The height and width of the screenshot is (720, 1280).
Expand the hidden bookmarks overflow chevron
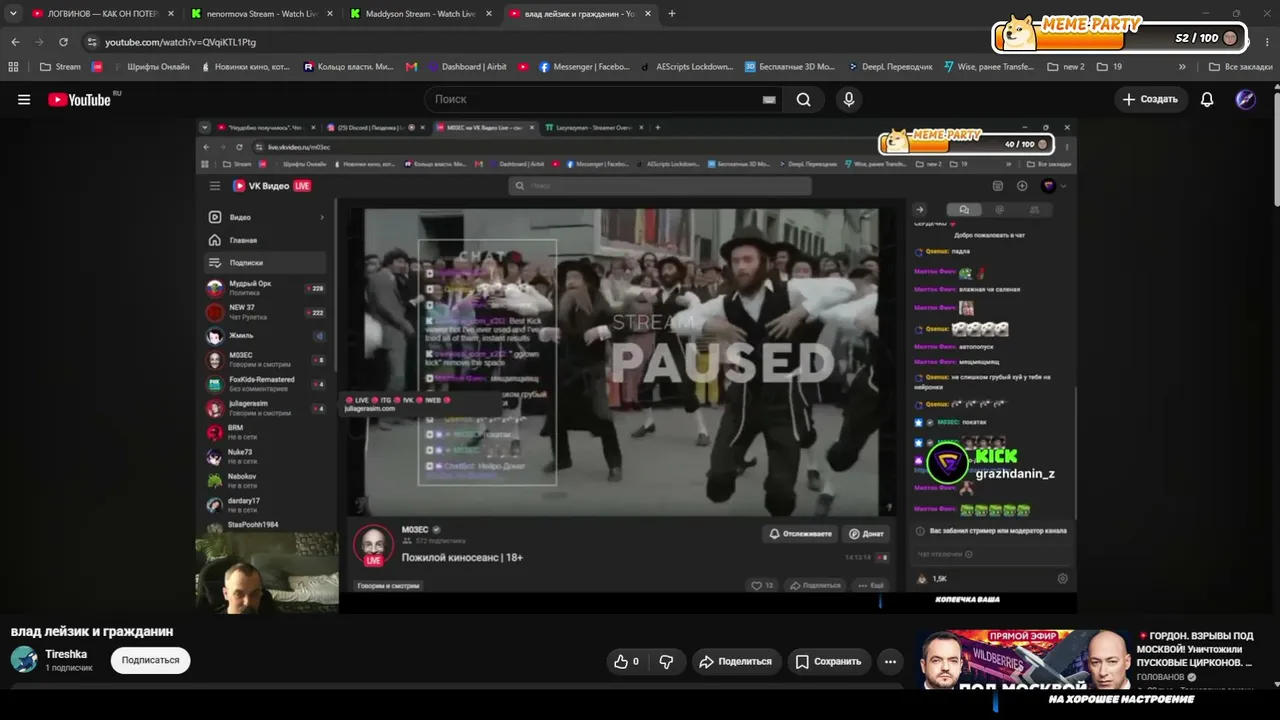click(x=1182, y=67)
